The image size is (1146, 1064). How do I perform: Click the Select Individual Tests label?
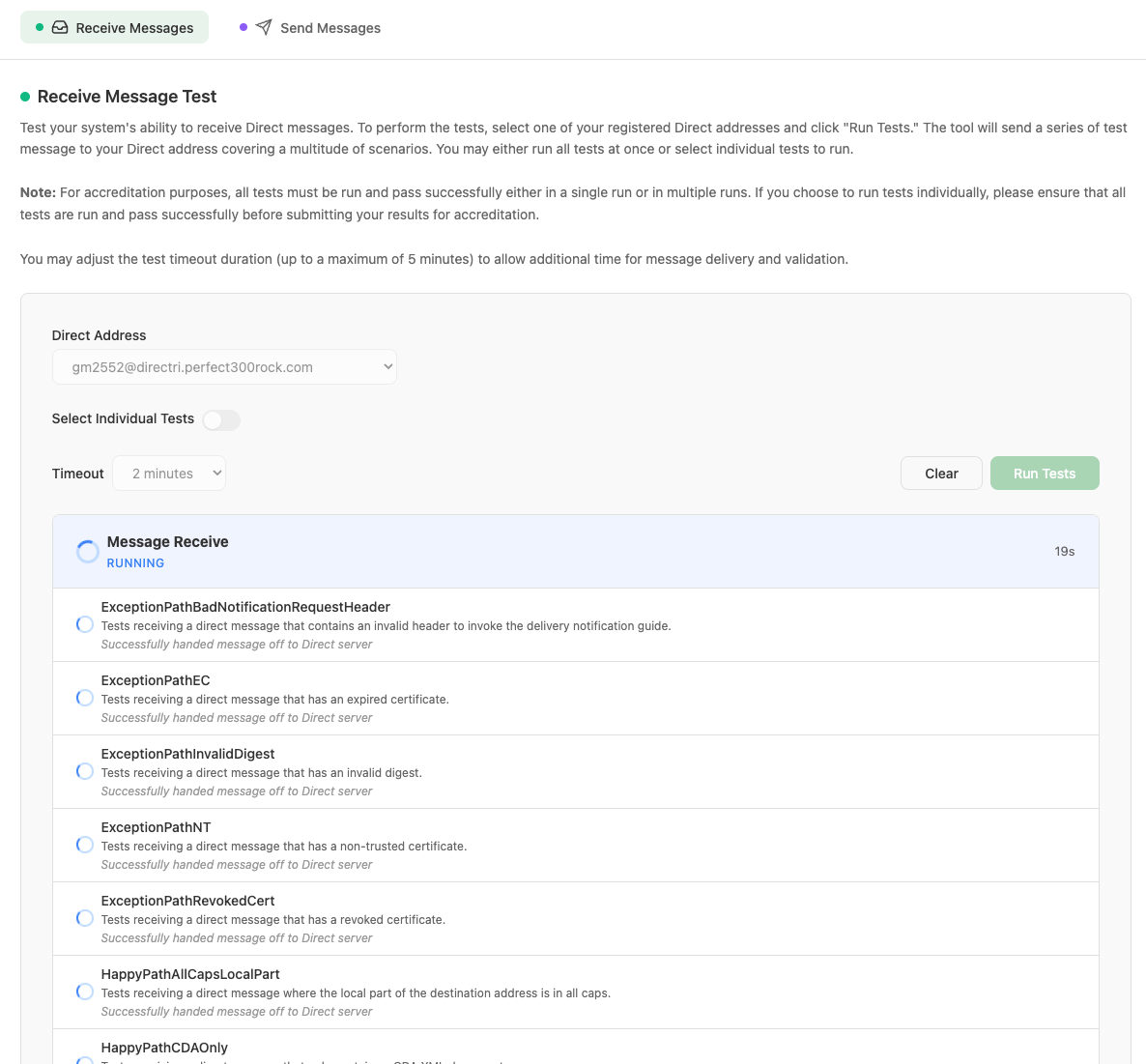tap(123, 418)
